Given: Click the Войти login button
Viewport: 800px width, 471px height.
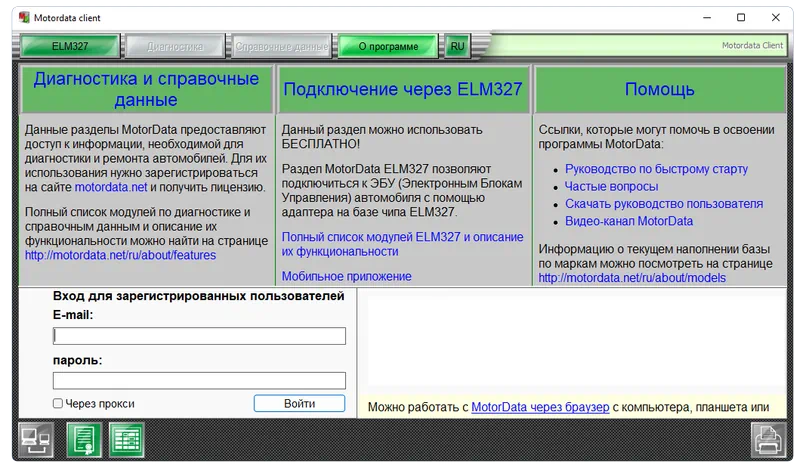Looking at the screenshot, I should pos(299,403).
